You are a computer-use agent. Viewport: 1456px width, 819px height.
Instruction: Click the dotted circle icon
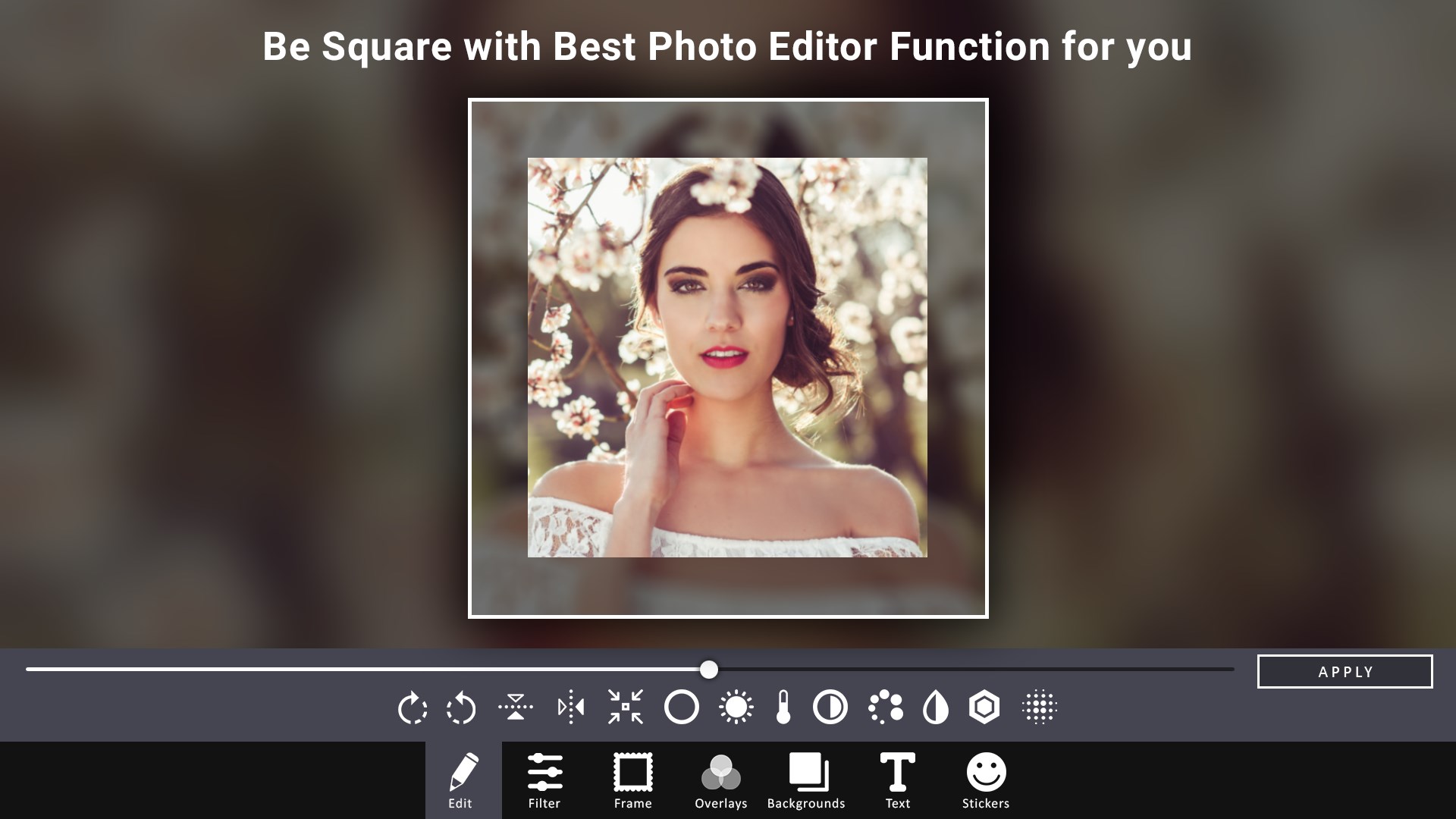886,707
